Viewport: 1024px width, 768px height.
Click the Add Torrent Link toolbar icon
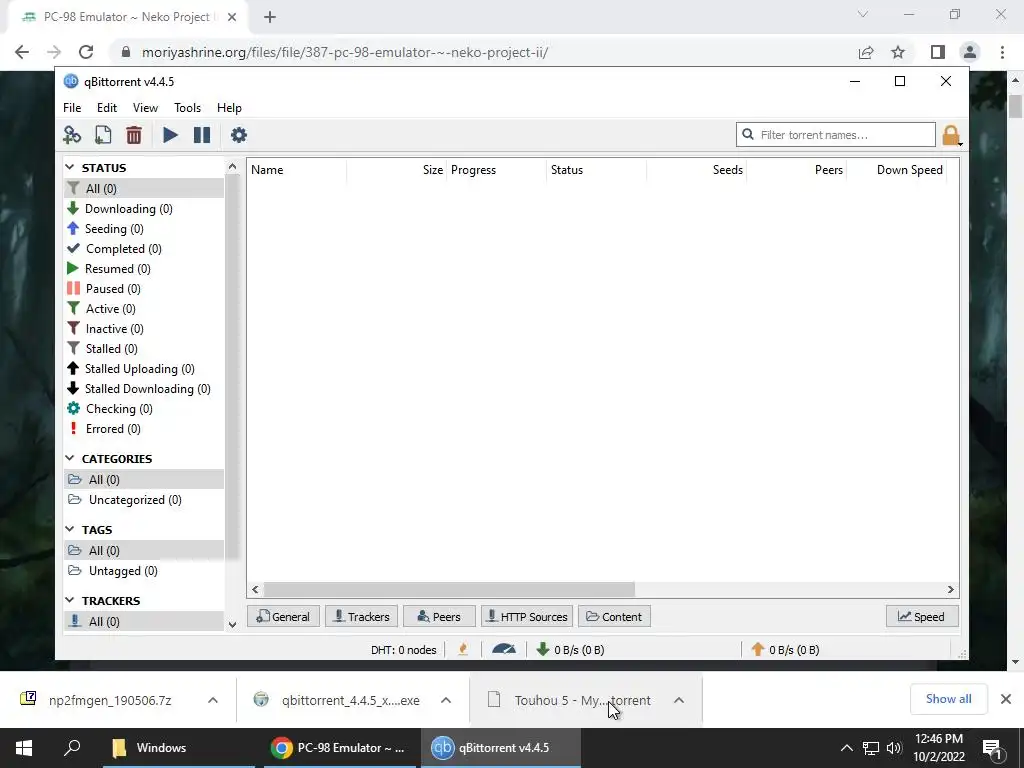point(72,135)
